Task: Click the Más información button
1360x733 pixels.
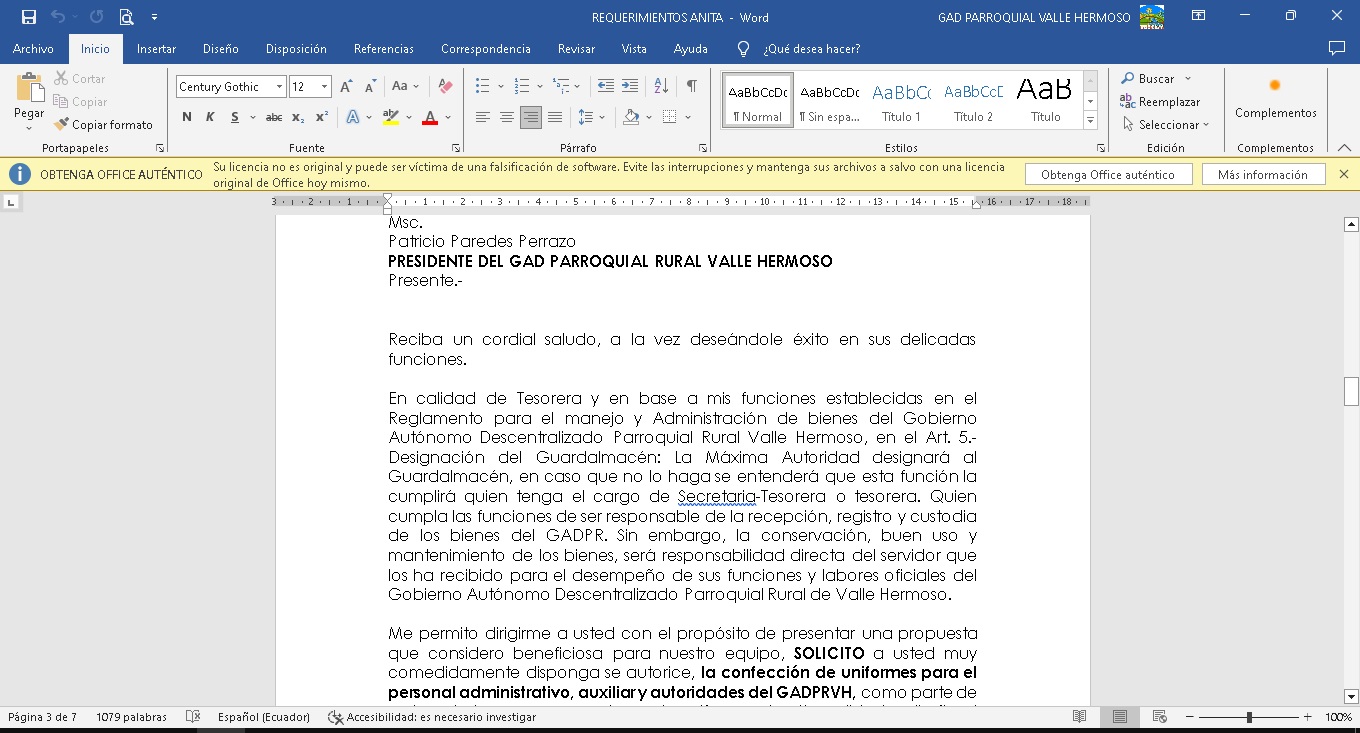Action: click(x=1262, y=175)
